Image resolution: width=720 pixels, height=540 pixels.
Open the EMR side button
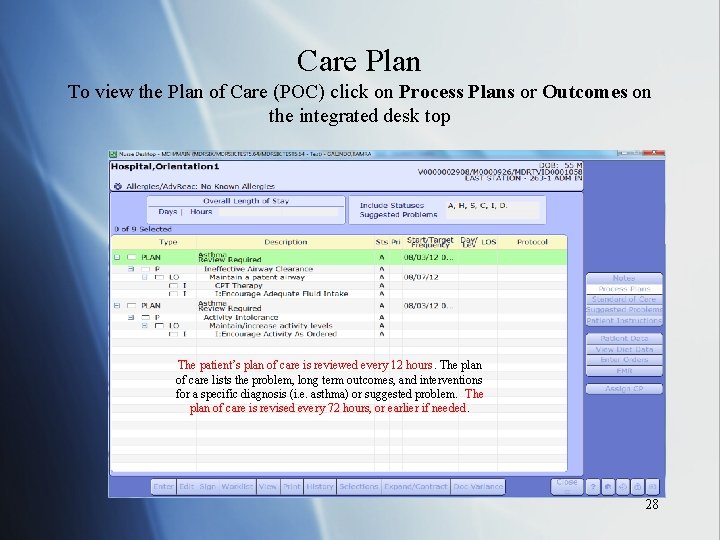pos(624,371)
